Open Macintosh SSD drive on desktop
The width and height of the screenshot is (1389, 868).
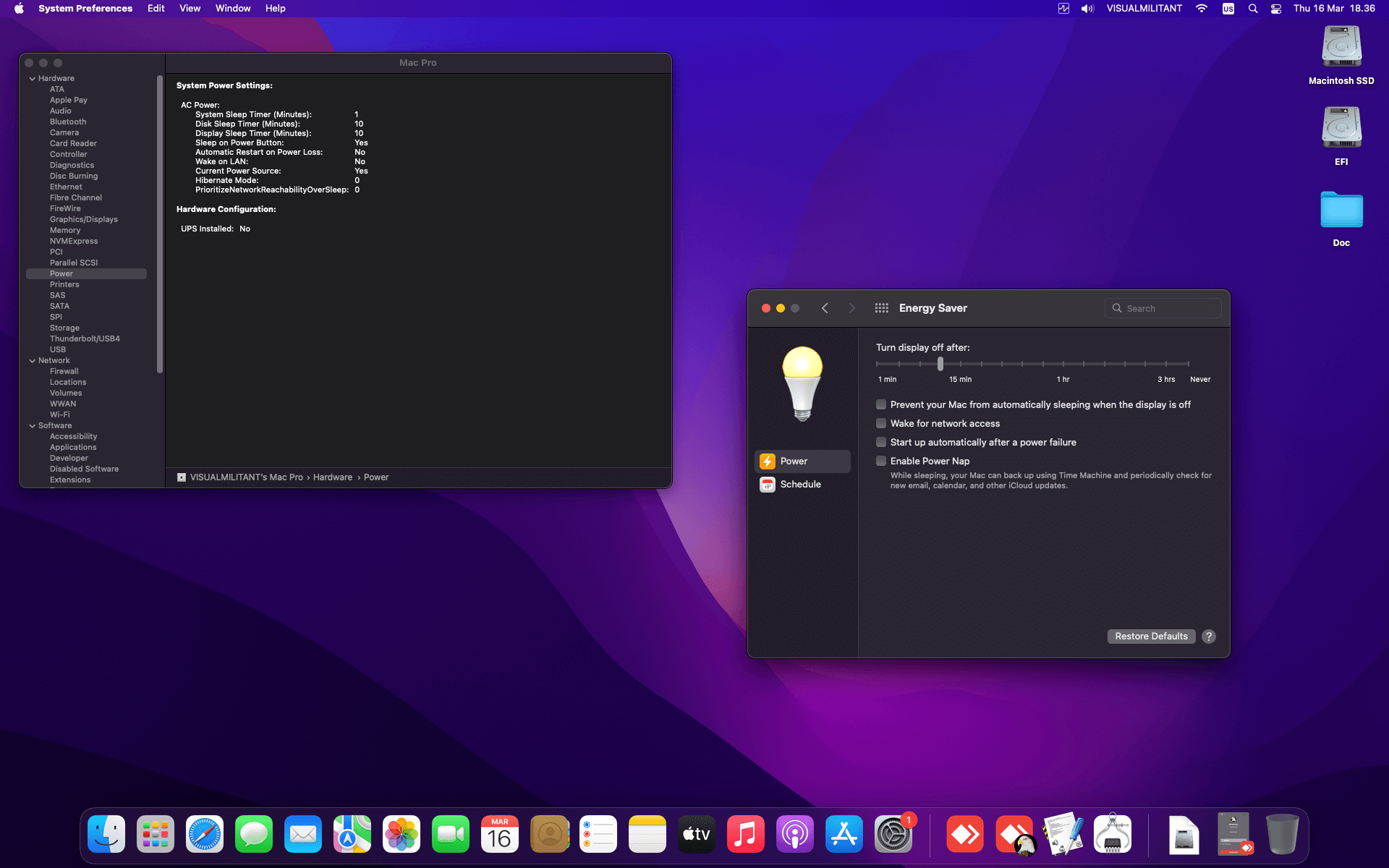1341,48
